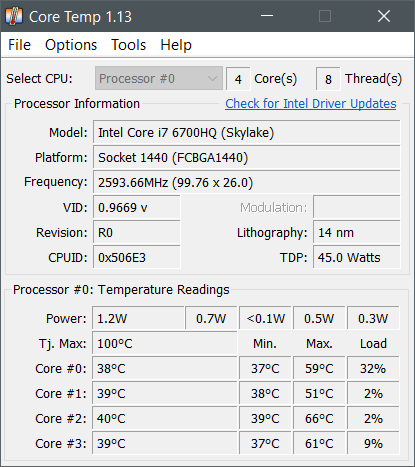Click the Platform field showing Socket 1440
The height and width of the screenshot is (467, 415).
(247, 158)
